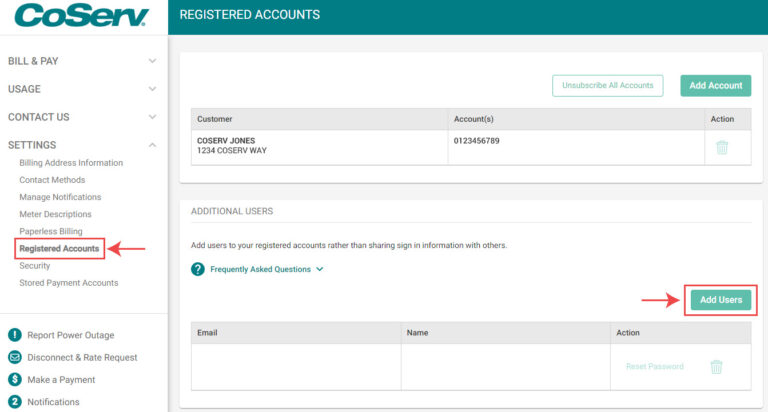Click the Notifications count badge icon
The height and width of the screenshot is (412, 768).
coord(15,402)
